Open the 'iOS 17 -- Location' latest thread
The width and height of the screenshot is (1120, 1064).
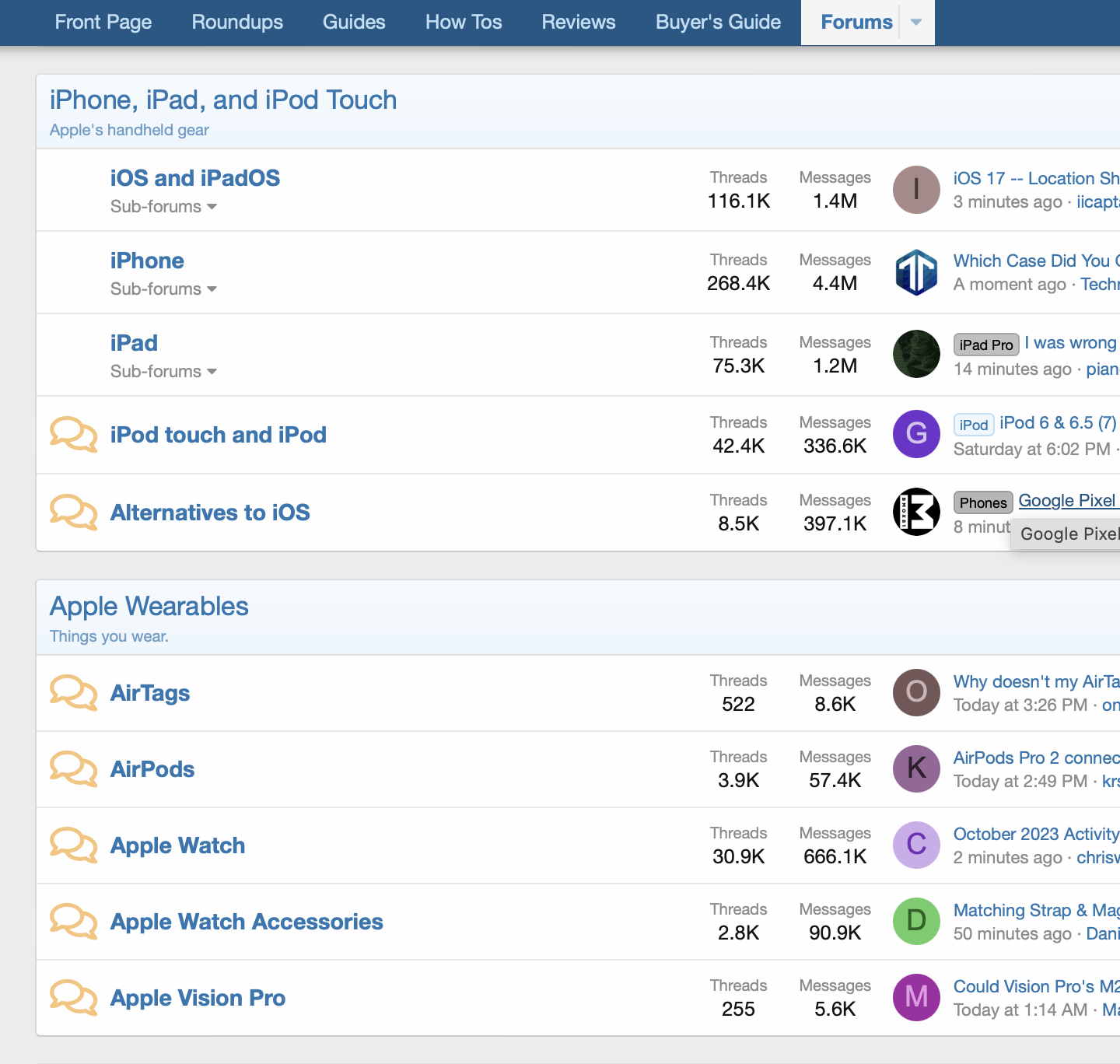click(x=1037, y=178)
